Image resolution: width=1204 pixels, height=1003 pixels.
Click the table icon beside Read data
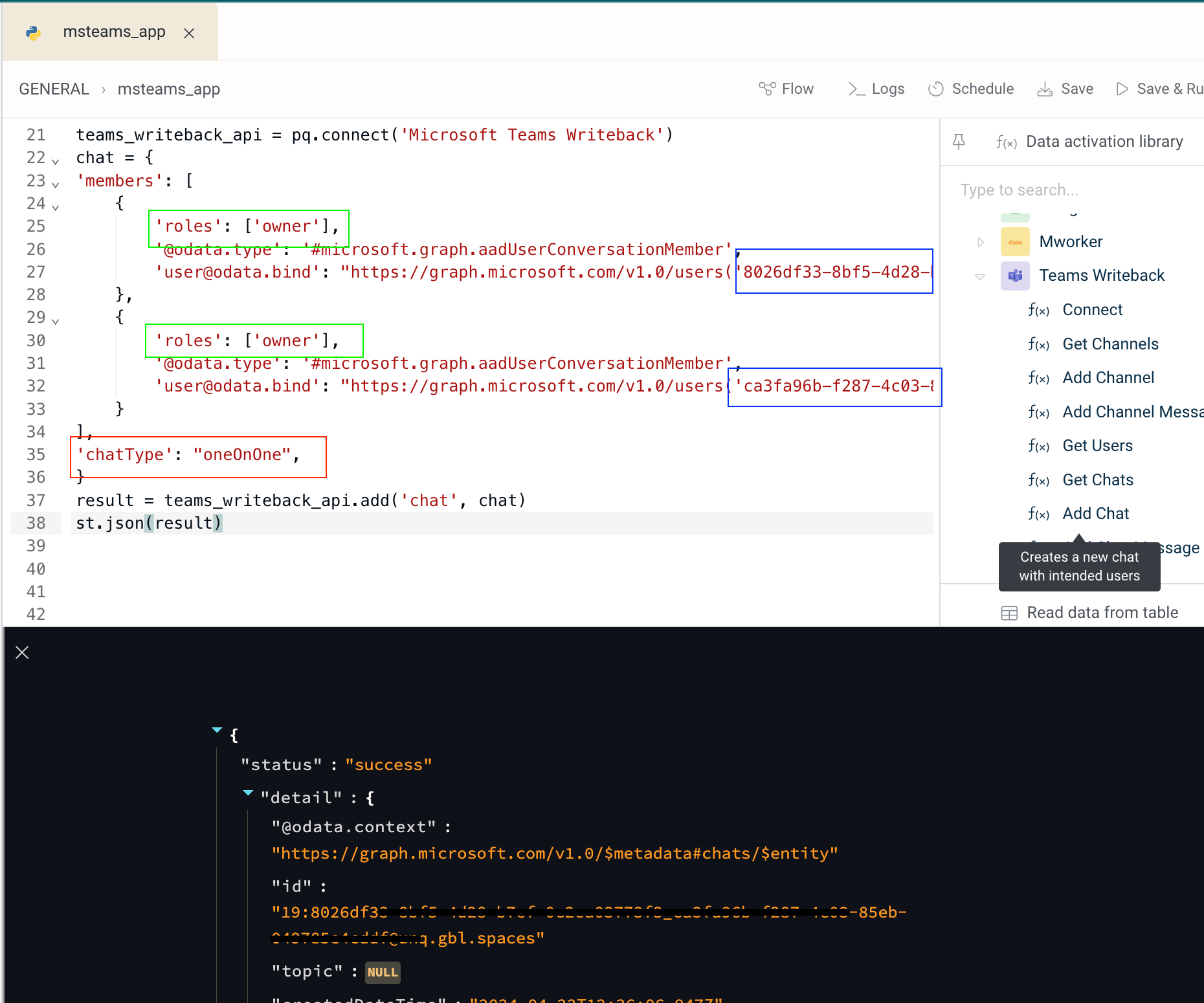click(1009, 613)
